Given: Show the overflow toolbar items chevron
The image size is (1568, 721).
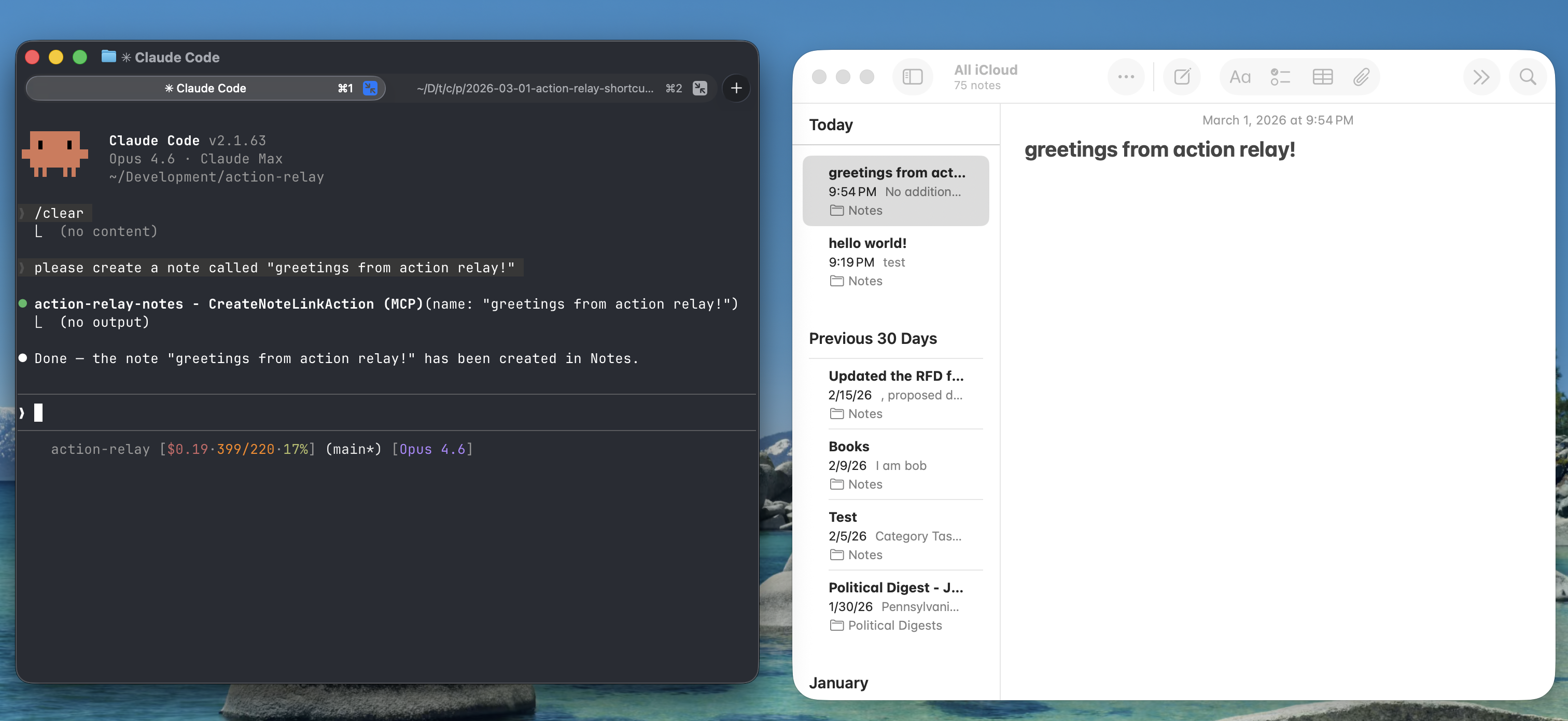Looking at the screenshot, I should click(x=1481, y=77).
